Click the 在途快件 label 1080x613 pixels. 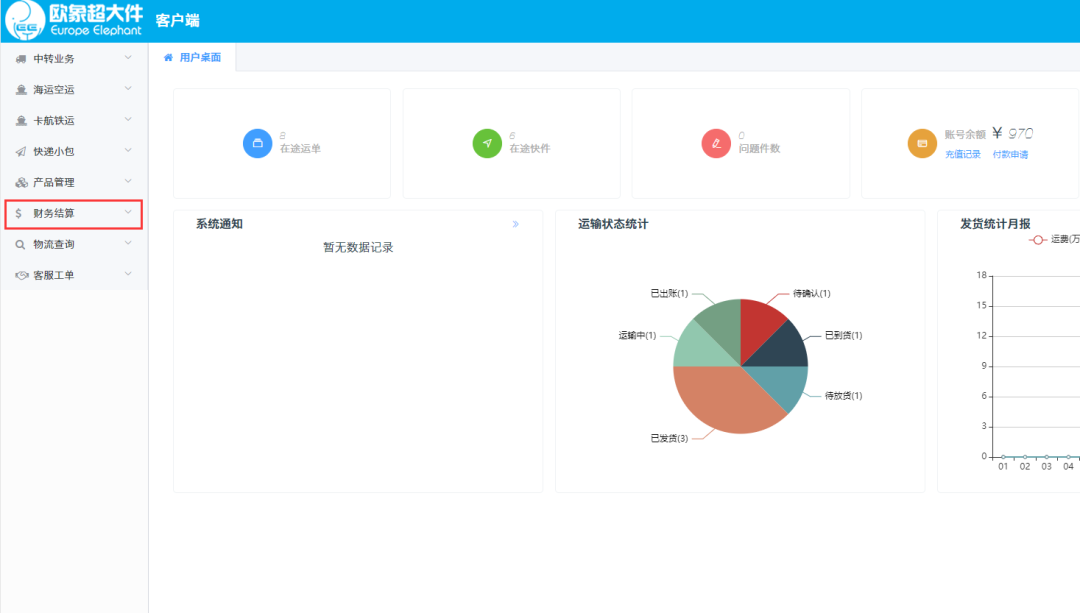530,149
